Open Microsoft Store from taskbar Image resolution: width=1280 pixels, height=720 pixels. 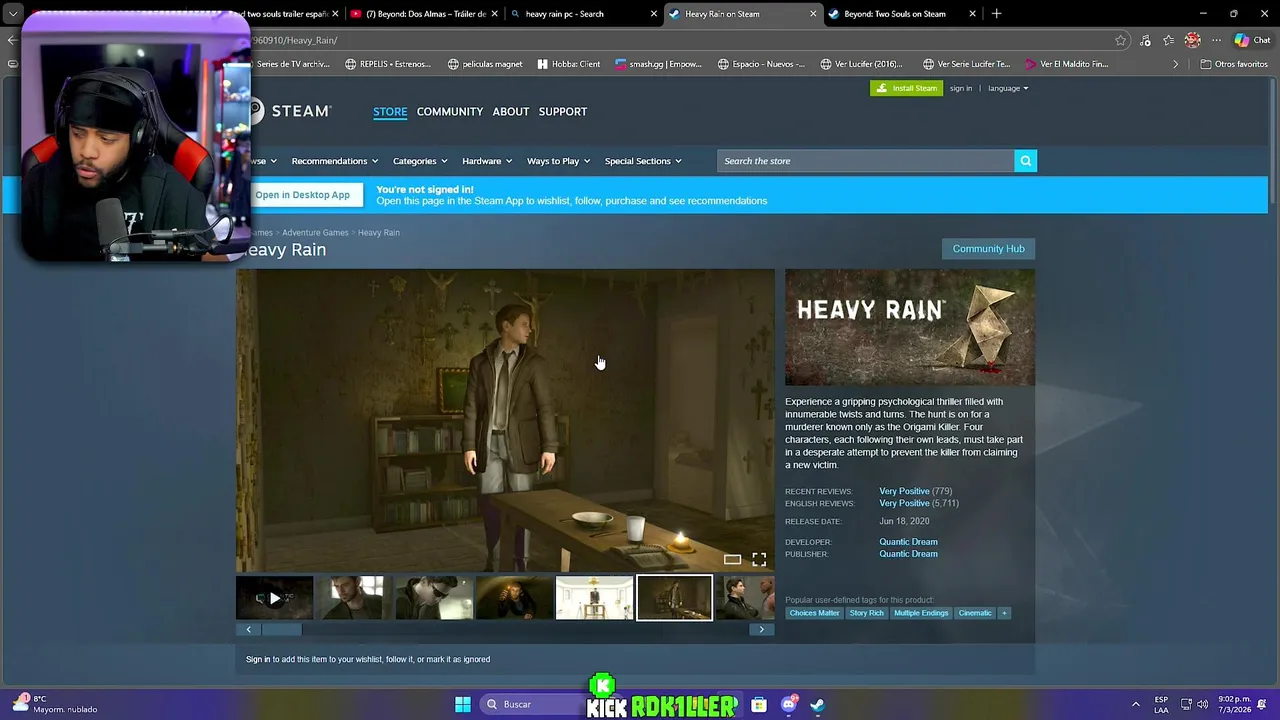[759, 704]
